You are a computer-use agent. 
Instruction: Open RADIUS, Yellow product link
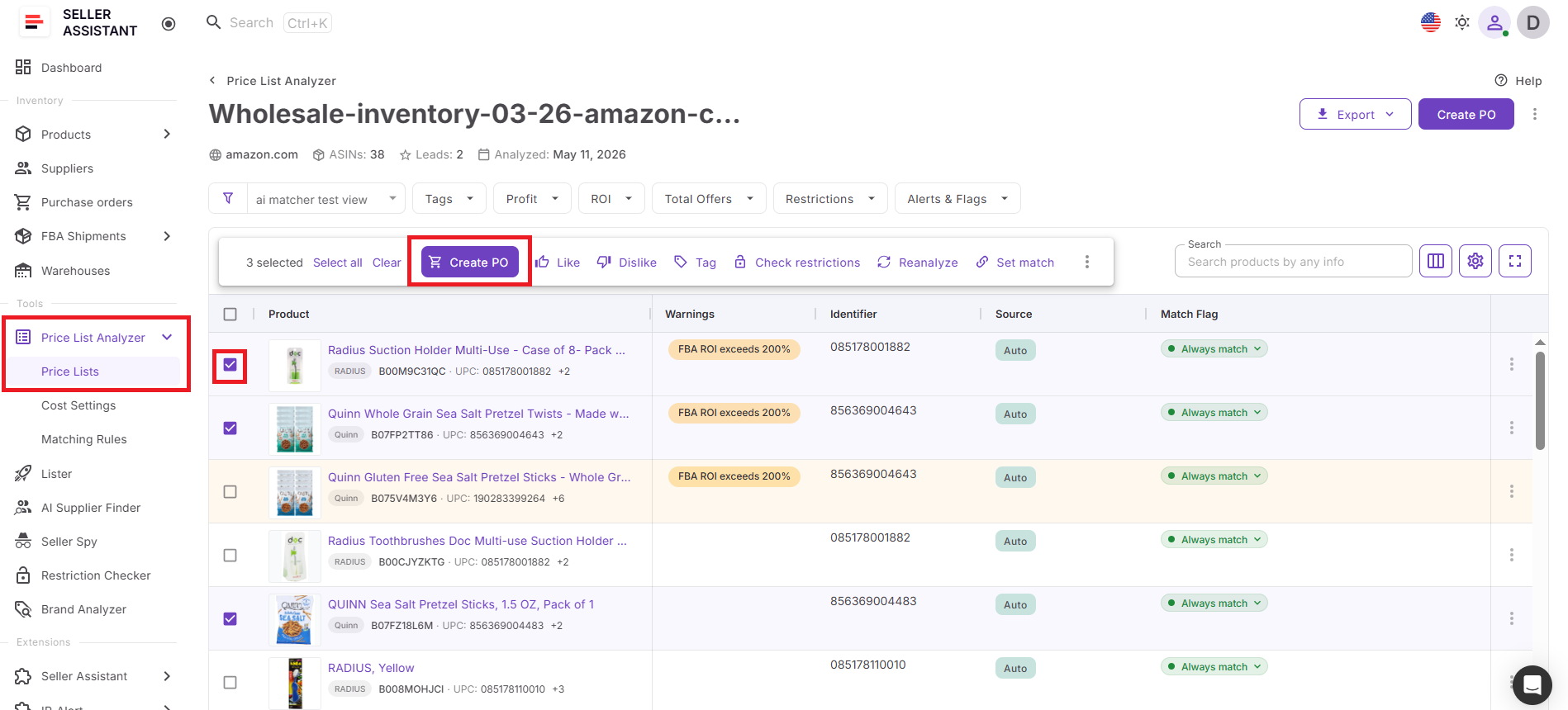tap(371, 667)
